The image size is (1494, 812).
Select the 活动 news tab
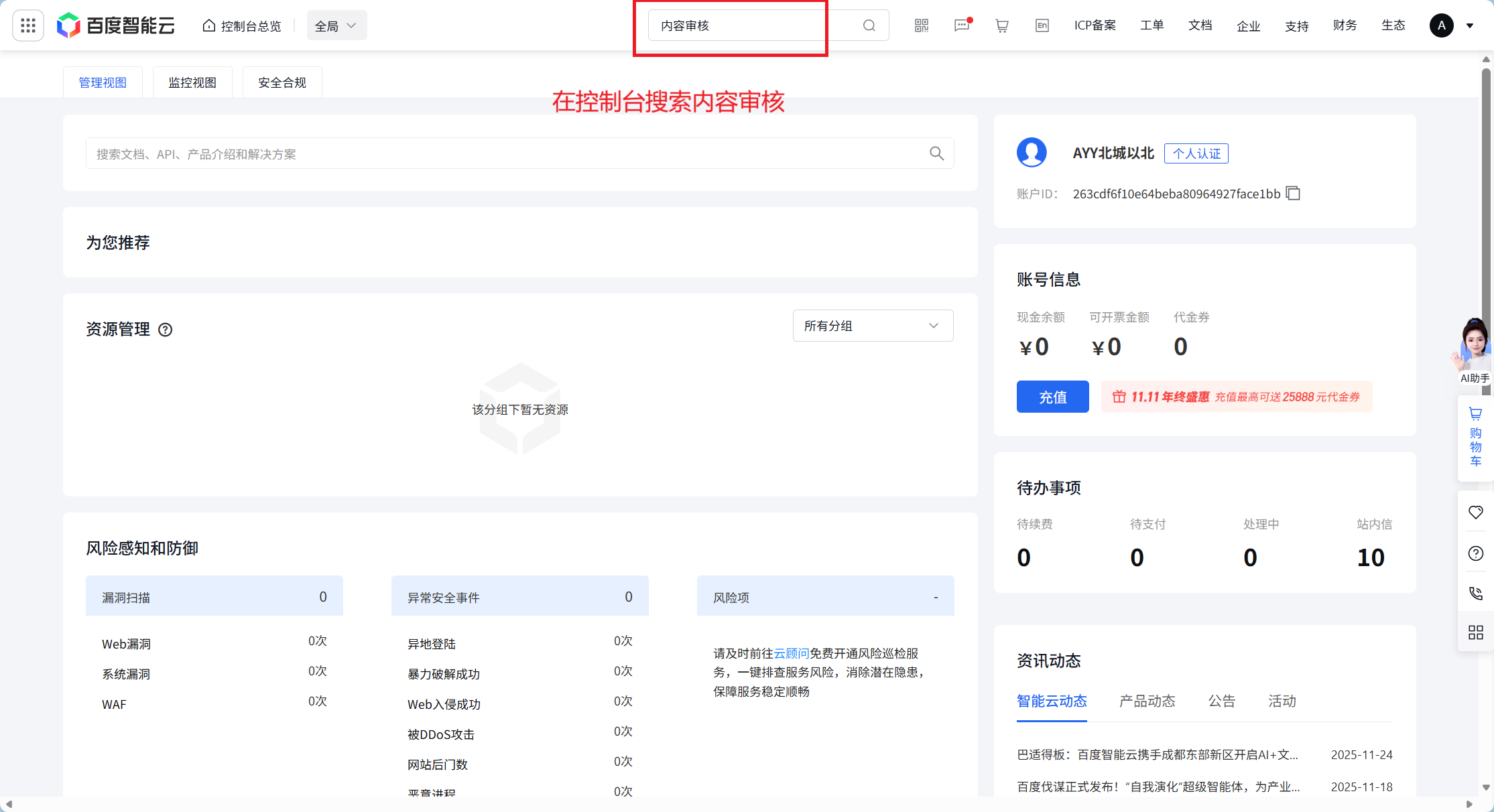point(1282,701)
